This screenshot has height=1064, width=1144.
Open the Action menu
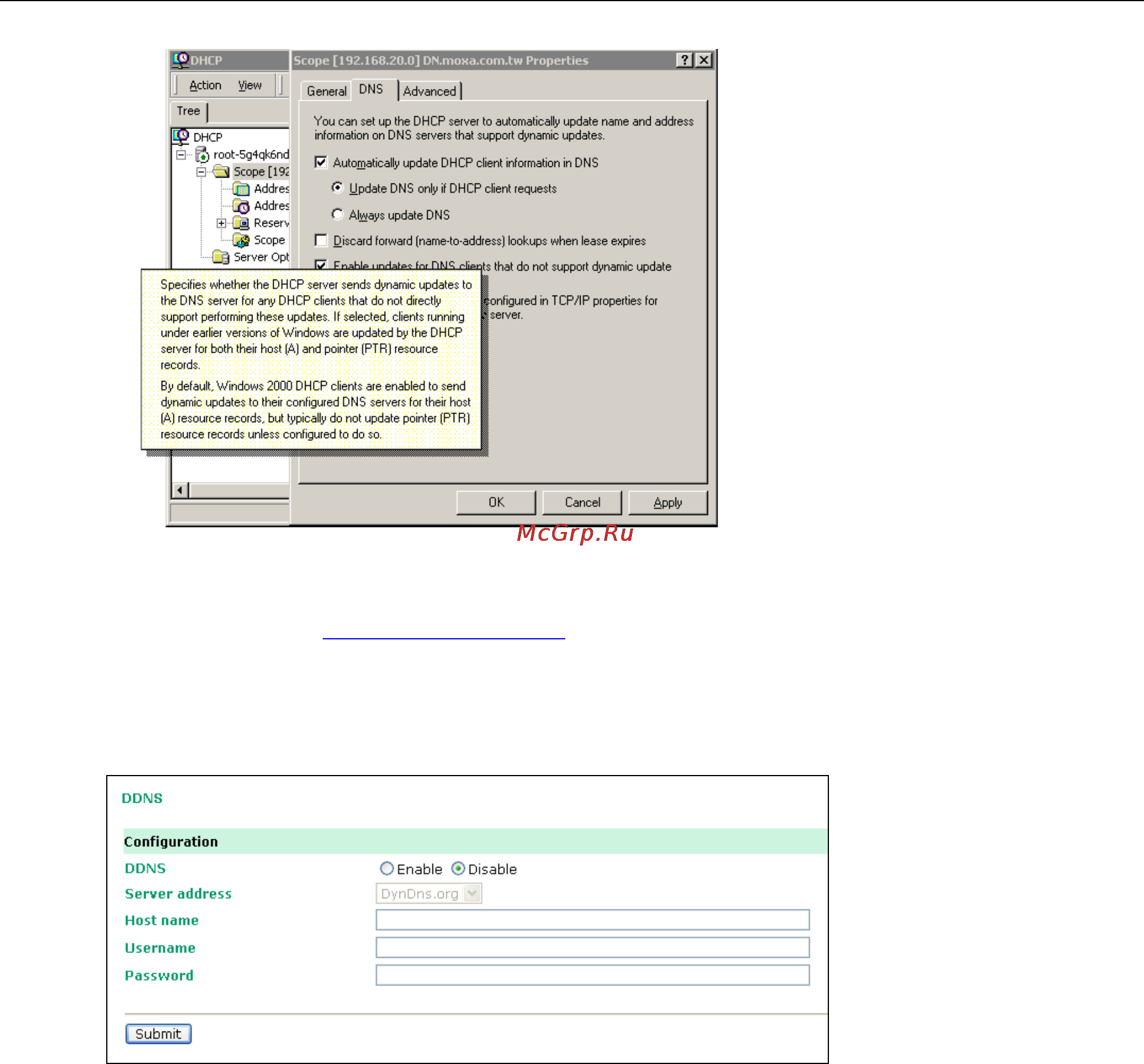coord(205,86)
